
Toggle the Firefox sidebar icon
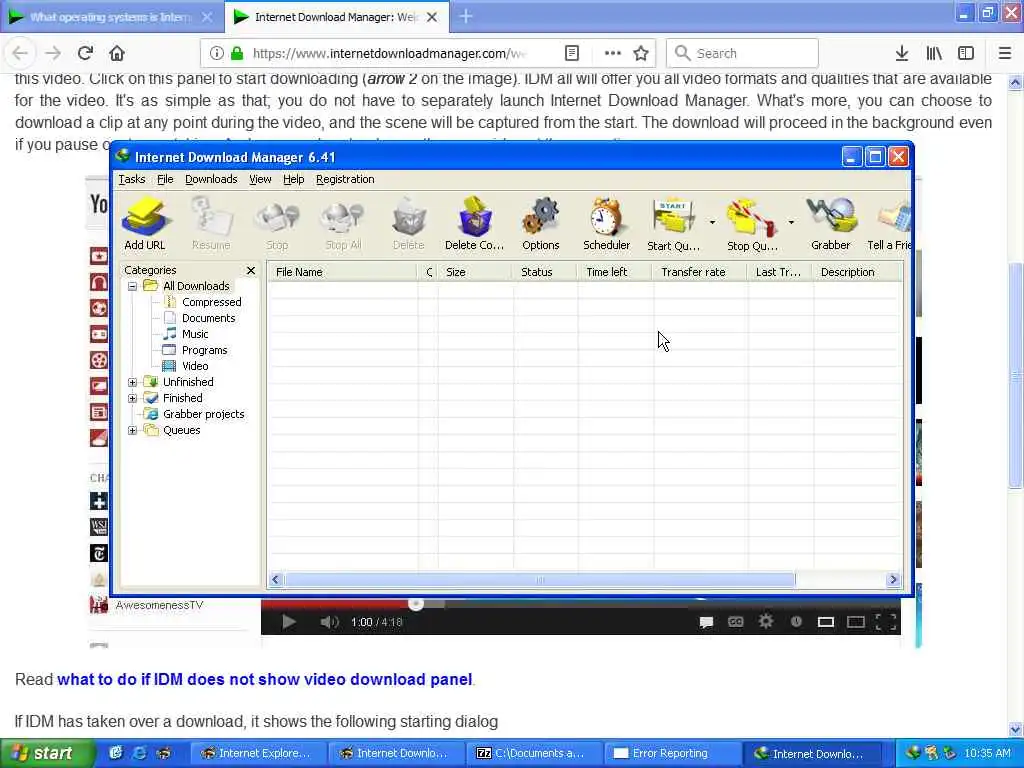point(966,54)
